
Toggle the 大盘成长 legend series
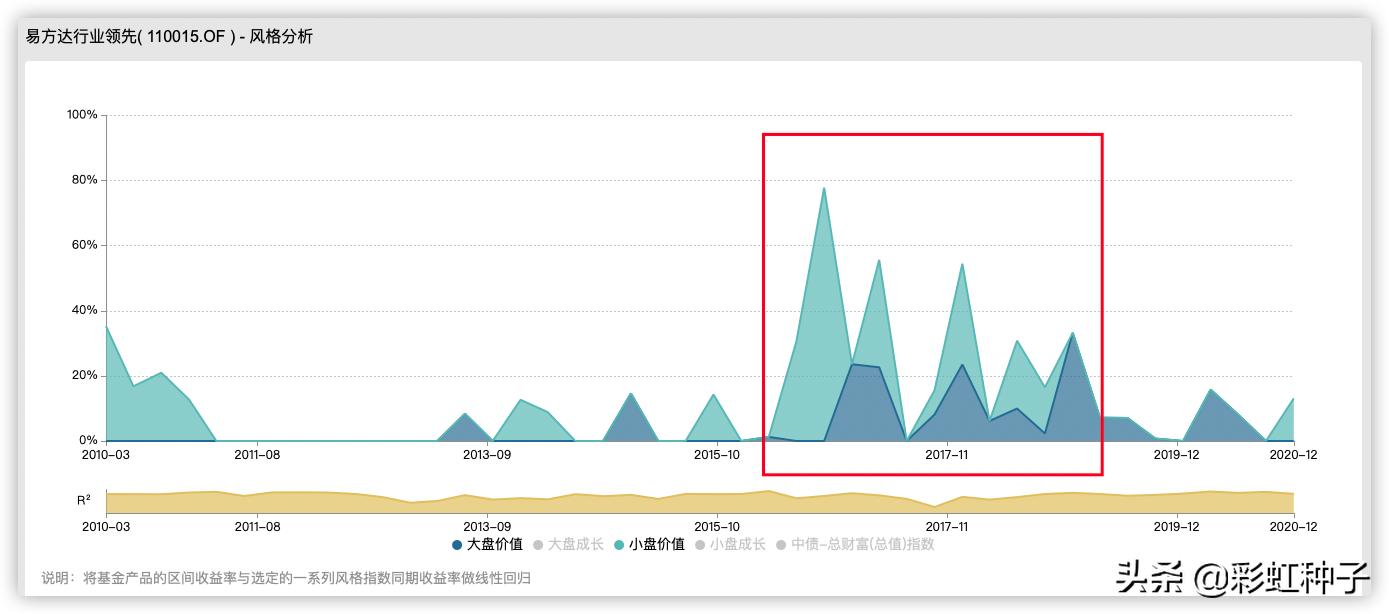pyautogui.click(x=568, y=545)
